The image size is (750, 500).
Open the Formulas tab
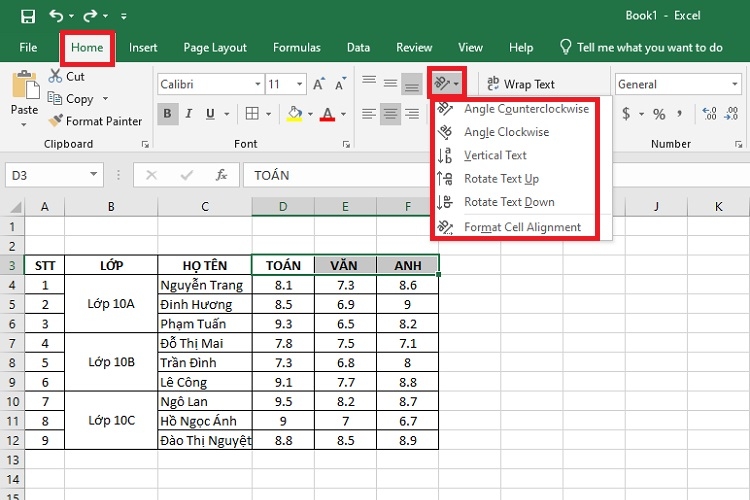click(297, 47)
